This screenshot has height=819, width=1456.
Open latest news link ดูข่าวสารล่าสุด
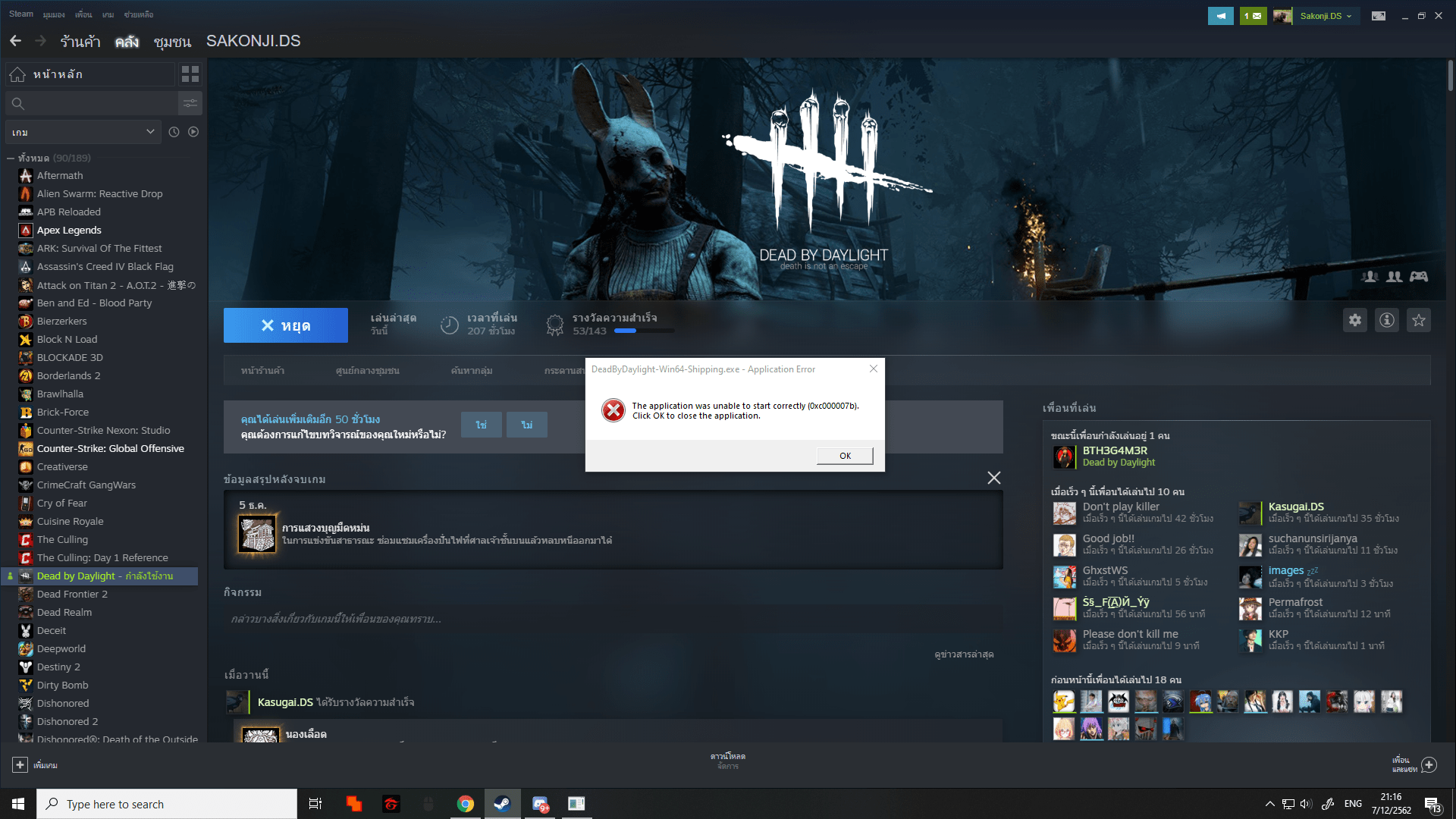tap(964, 654)
